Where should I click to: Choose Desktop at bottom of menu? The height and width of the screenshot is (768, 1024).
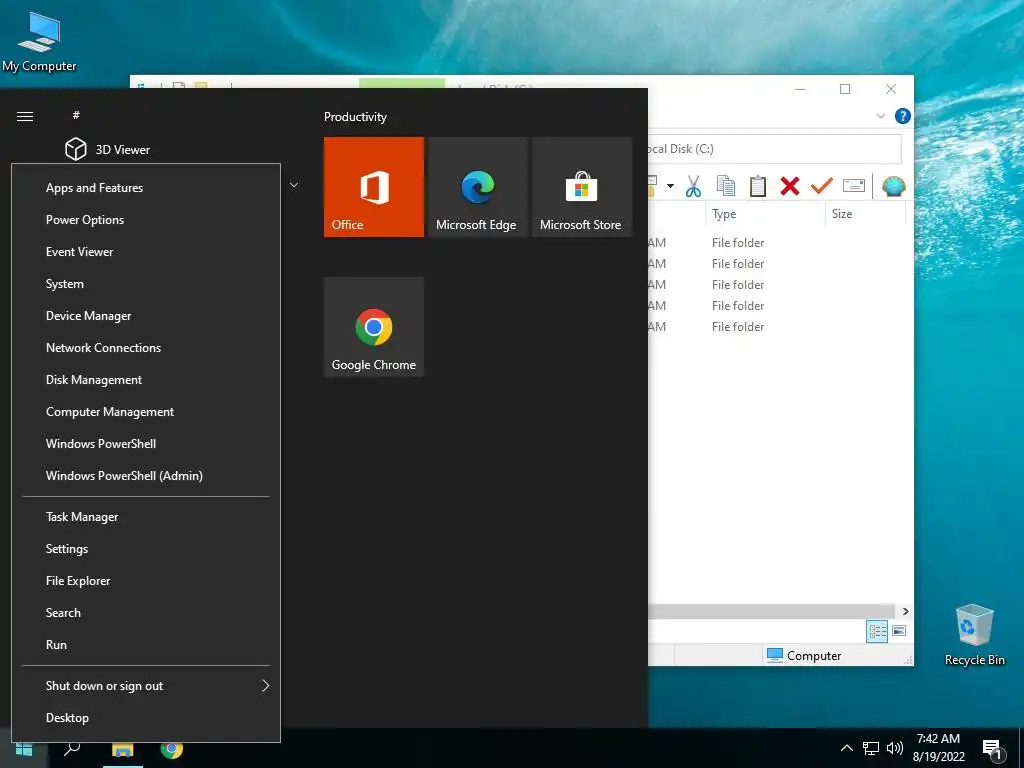click(x=146, y=718)
